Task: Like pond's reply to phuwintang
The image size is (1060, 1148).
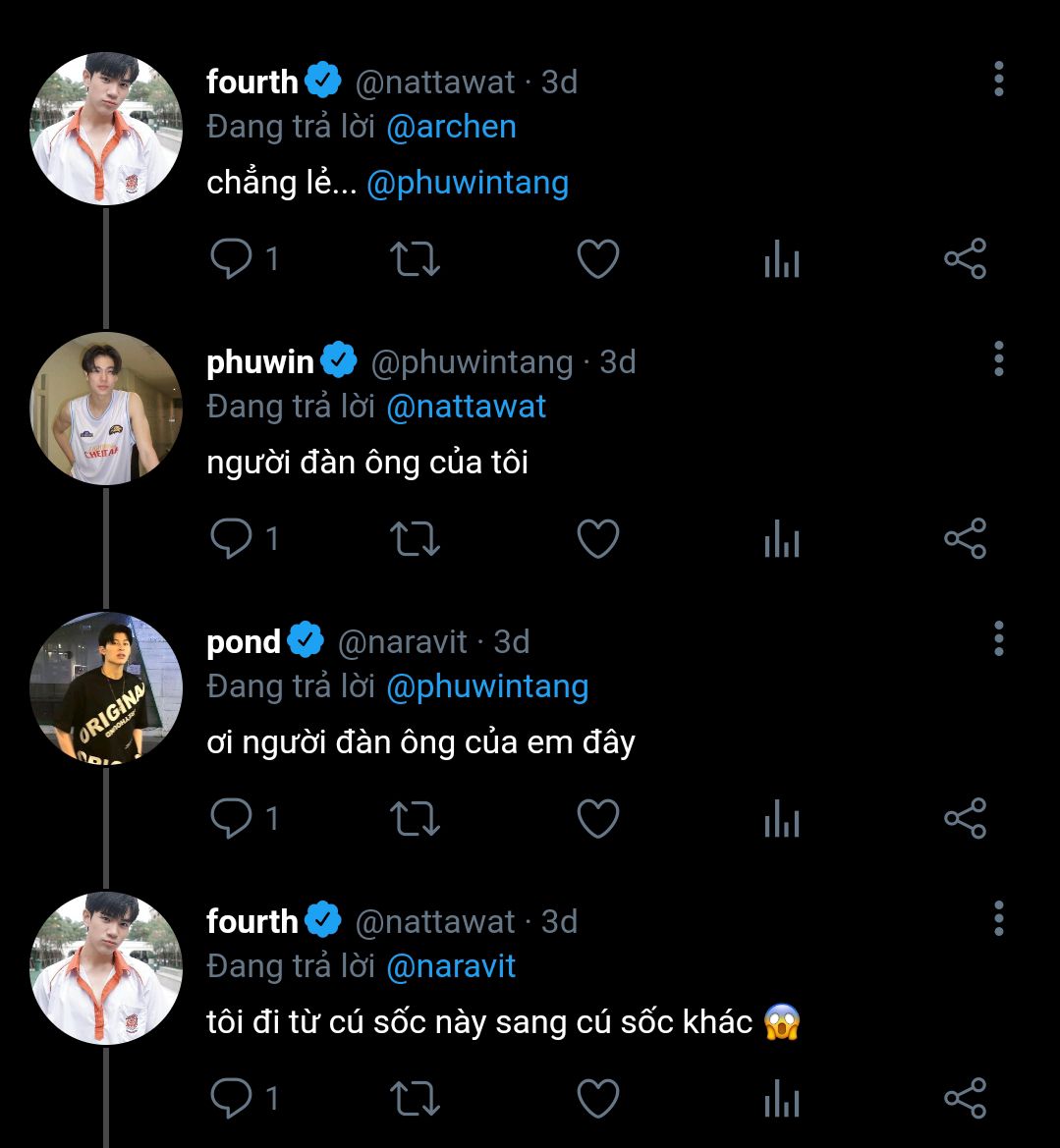Action: pos(597,819)
